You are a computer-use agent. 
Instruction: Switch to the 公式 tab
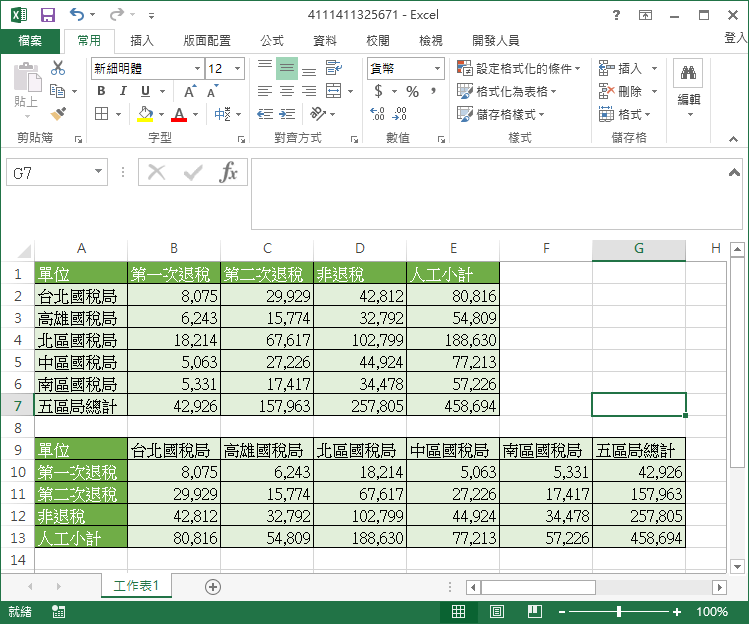272,41
